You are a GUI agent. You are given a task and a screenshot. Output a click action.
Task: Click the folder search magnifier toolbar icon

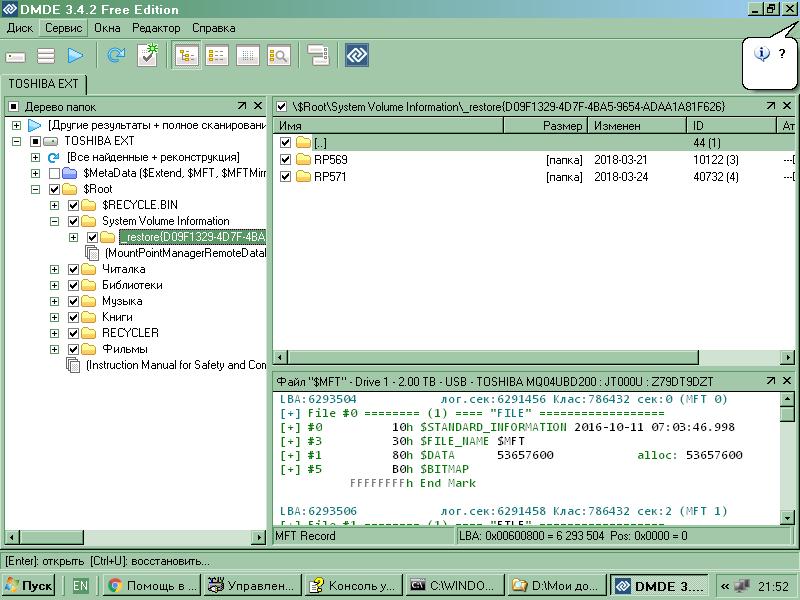point(278,56)
